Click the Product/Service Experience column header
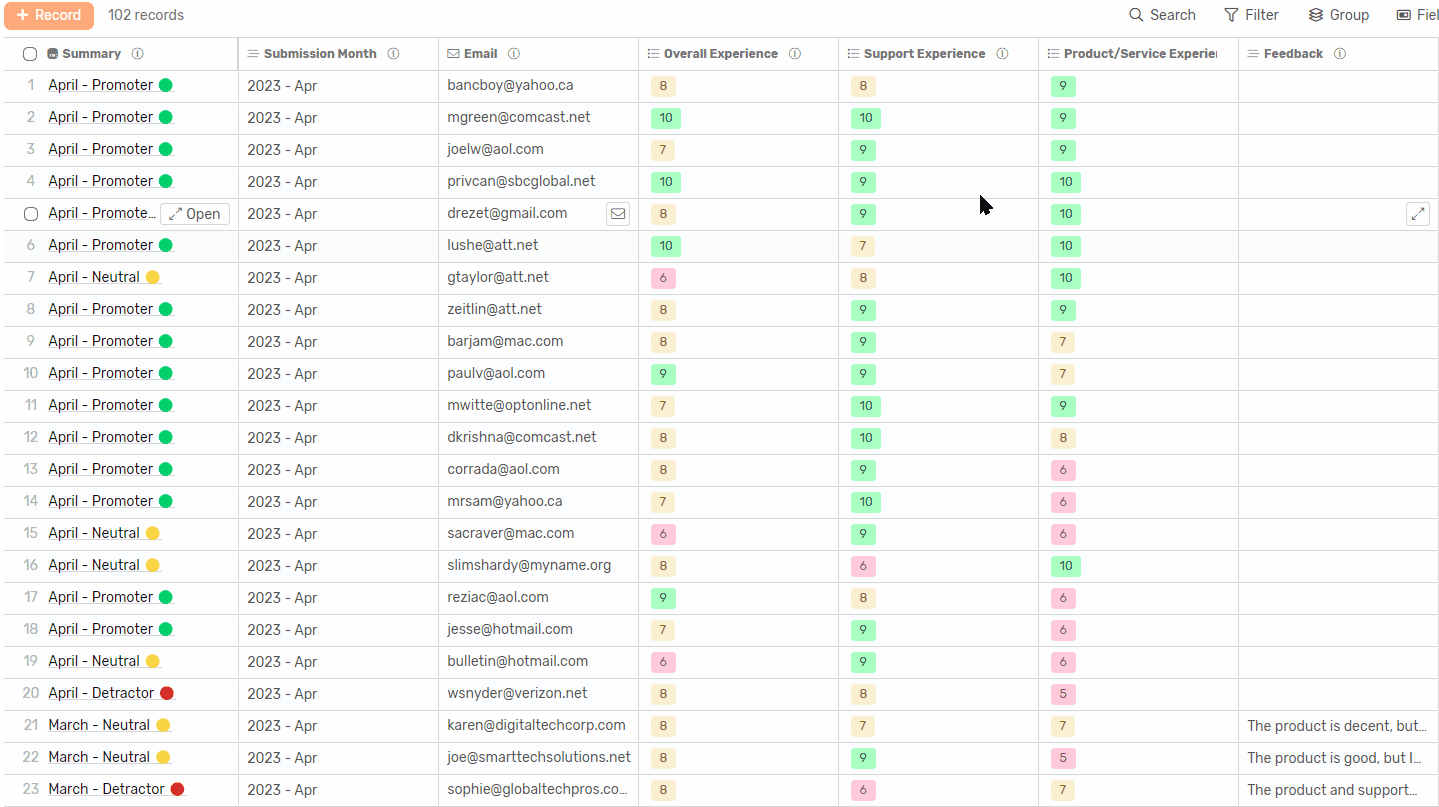Viewport: 1439px width, 807px height. (1139, 54)
